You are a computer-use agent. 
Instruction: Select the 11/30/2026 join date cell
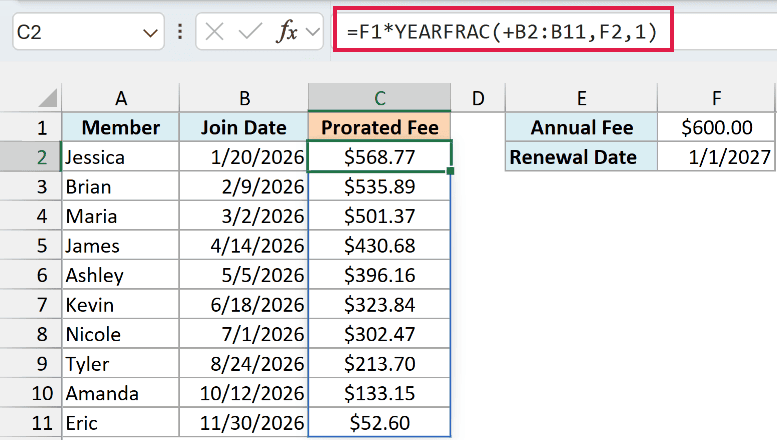(244, 423)
